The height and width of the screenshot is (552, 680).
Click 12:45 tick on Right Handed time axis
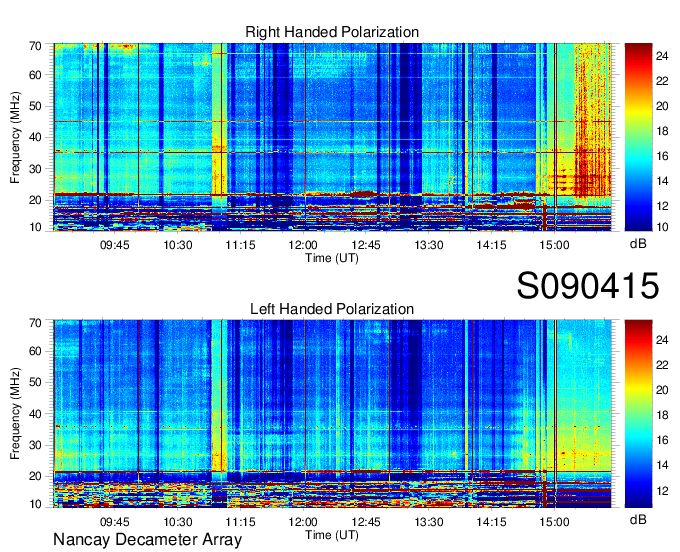click(x=366, y=245)
